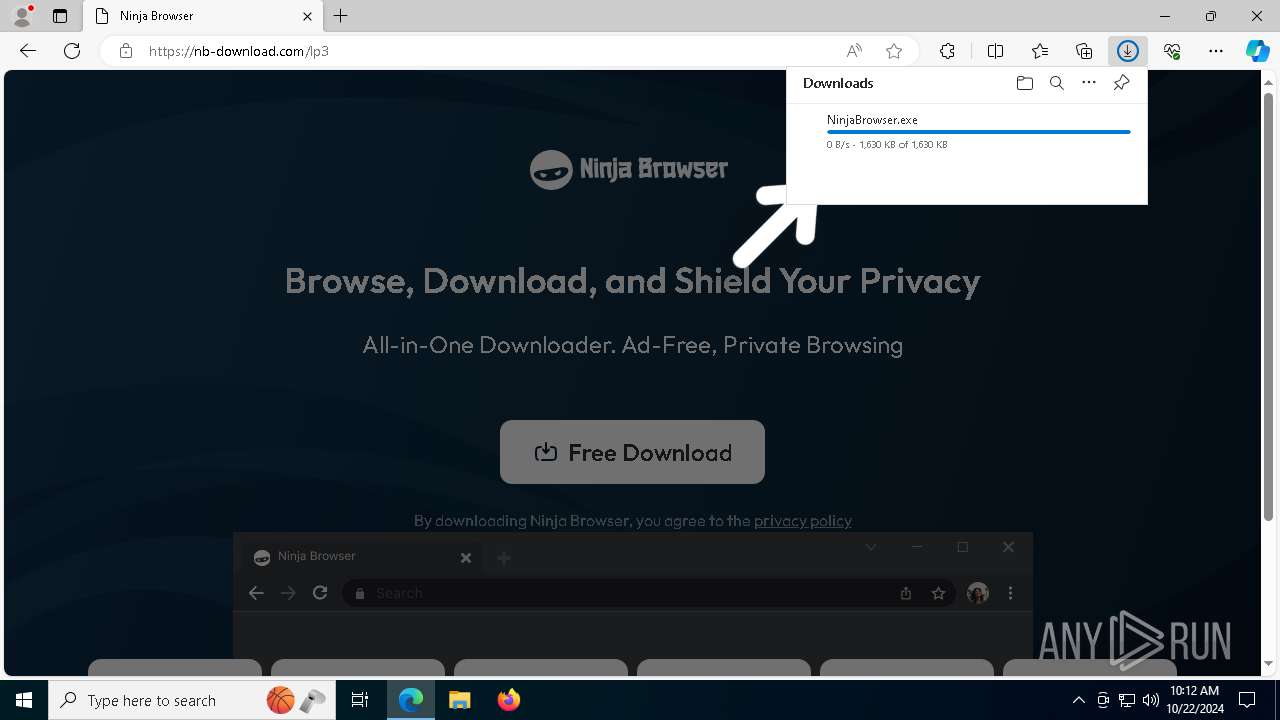Open Edge Settings and more menu
Screen dimensions: 1280x720
[1216, 51]
